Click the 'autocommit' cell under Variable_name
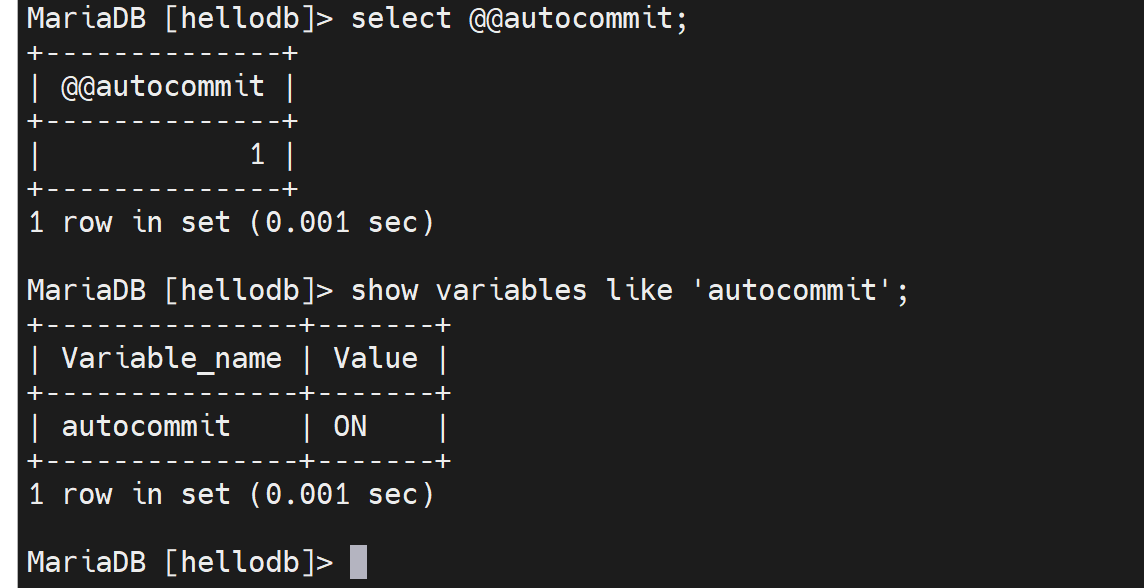This screenshot has height=588, width=1144. pos(146,427)
